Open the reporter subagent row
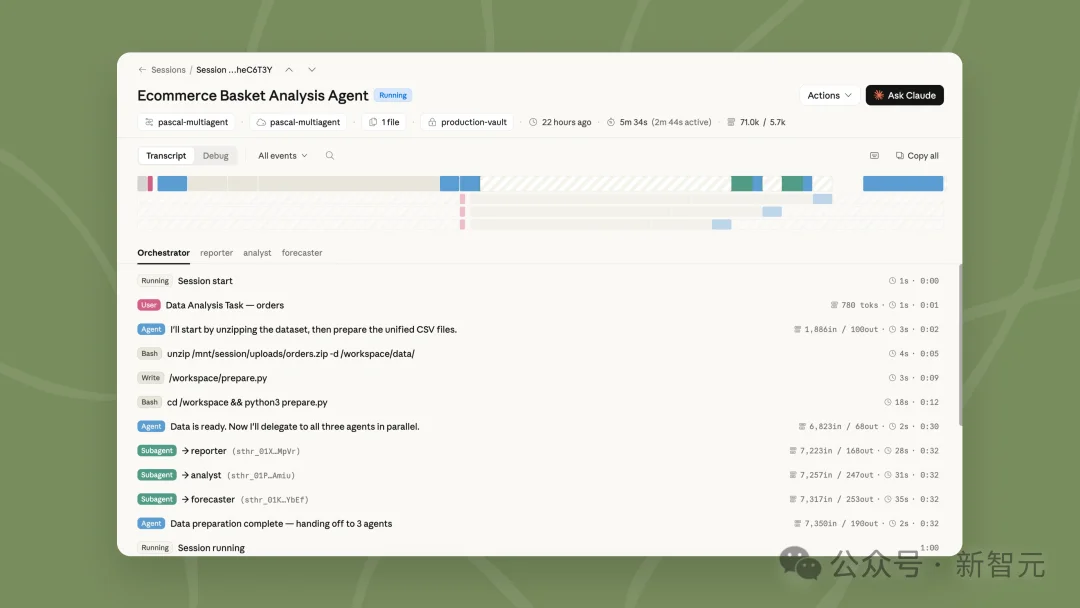This screenshot has width=1080, height=608. pos(538,451)
